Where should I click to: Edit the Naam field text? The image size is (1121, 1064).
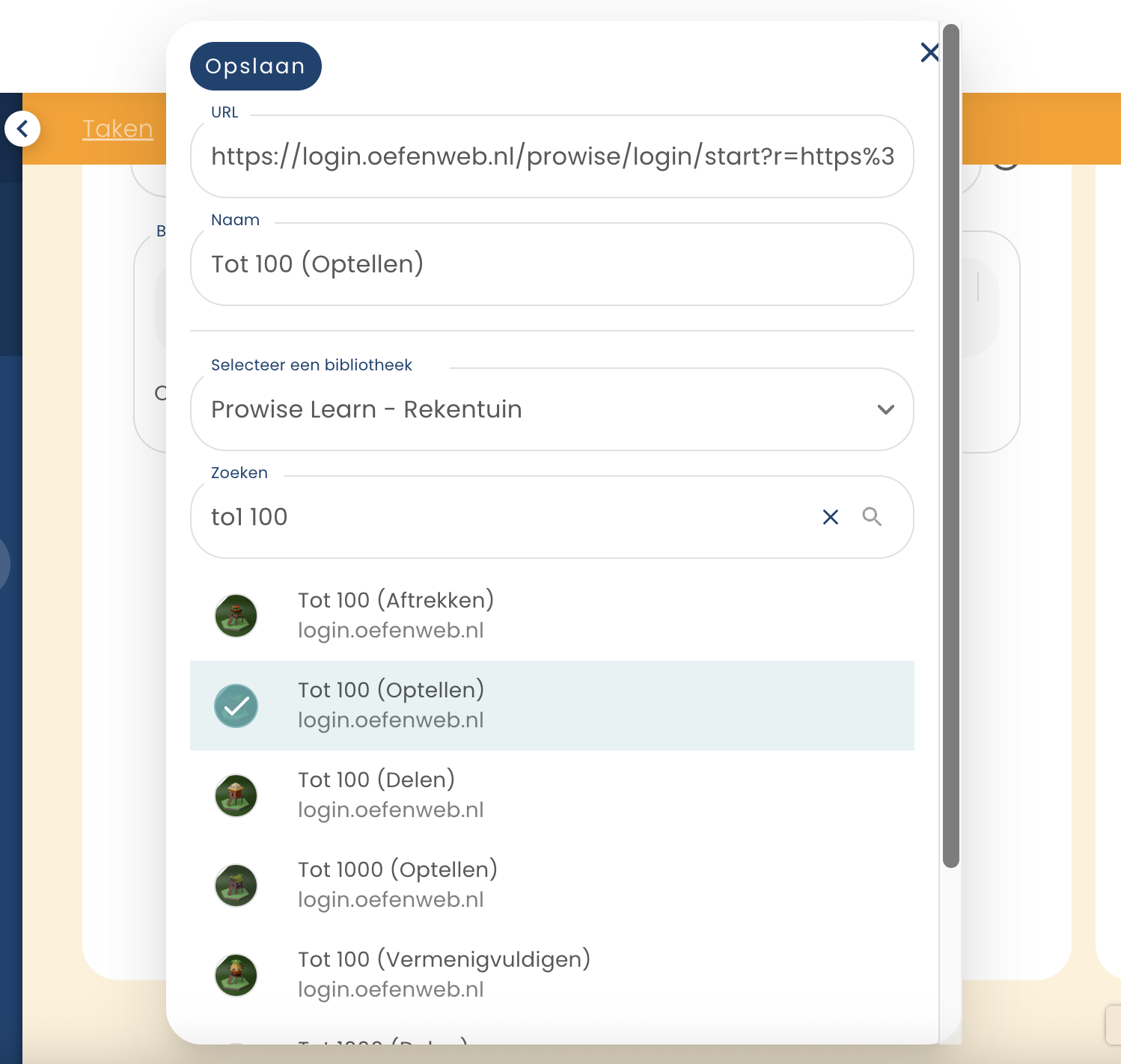(552, 264)
